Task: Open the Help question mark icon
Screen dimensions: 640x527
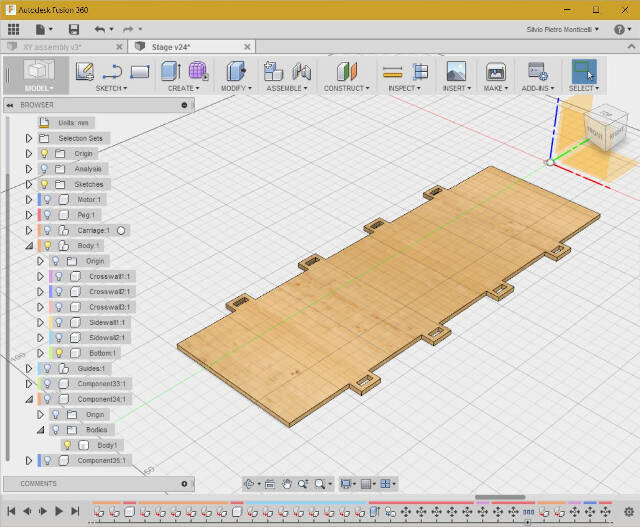Action: click(x=619, y=29)
